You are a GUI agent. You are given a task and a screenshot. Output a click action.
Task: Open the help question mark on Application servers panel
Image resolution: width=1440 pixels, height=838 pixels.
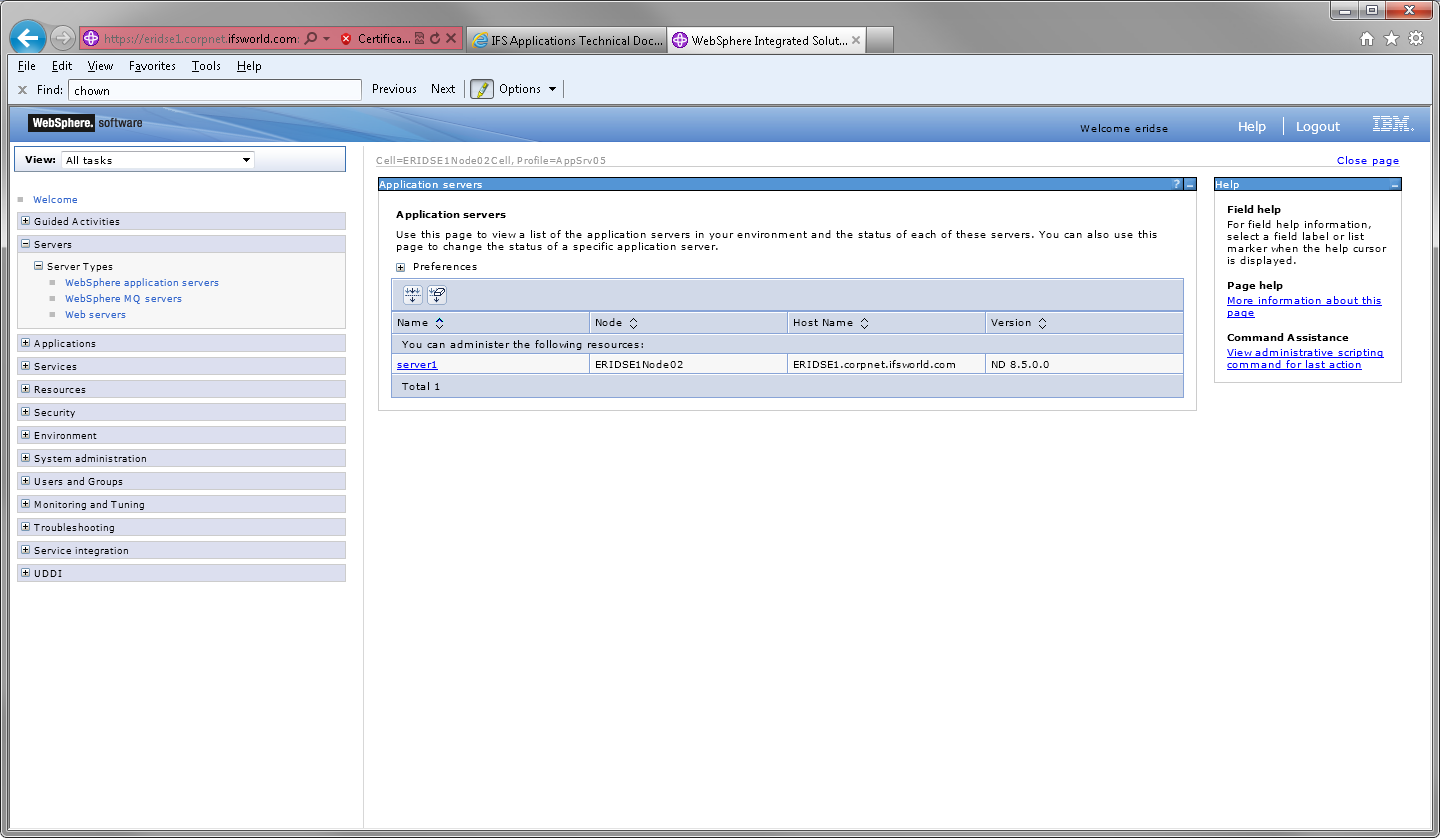(x=1178, y=184)
